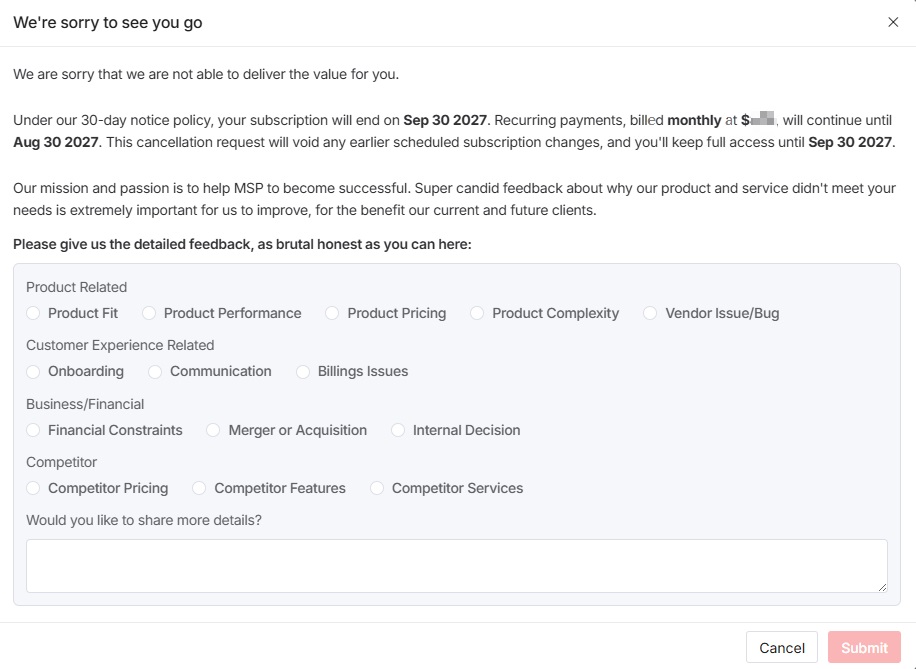Choose Internal Decision as the reason
The image size is (916, 669).
click(398, 430)
